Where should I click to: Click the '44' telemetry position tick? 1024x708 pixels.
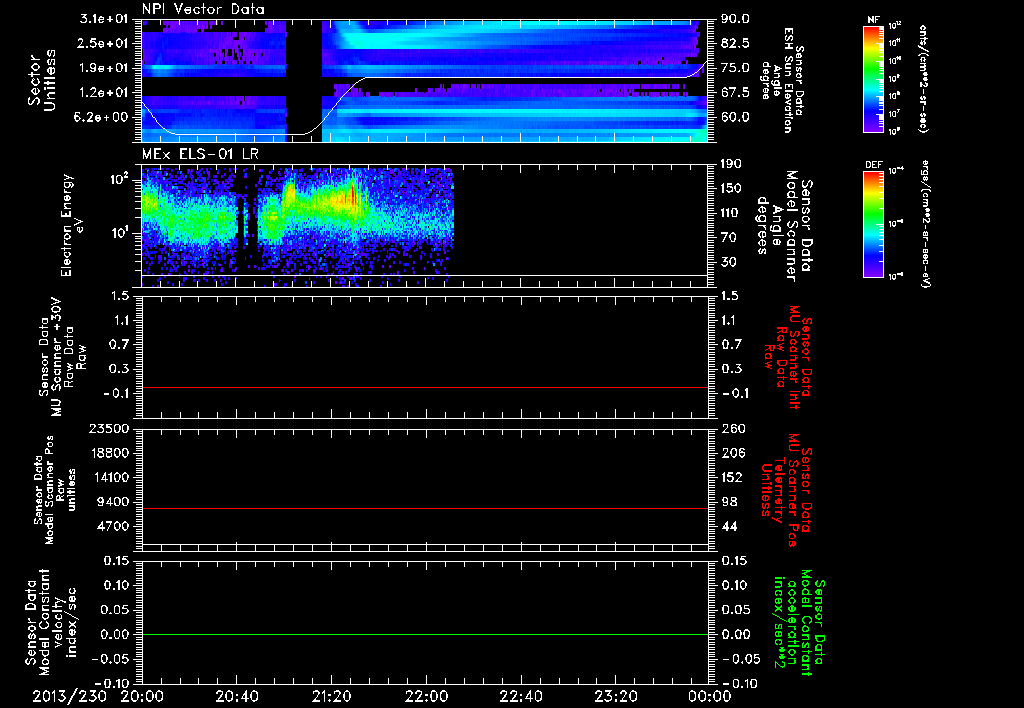click(729, 526)
